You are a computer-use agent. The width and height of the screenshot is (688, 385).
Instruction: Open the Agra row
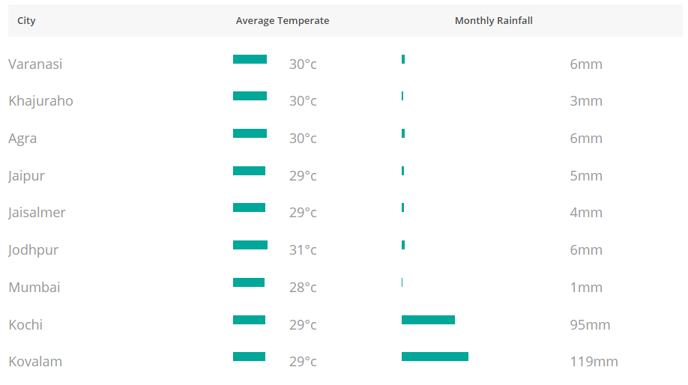[22, 138]
